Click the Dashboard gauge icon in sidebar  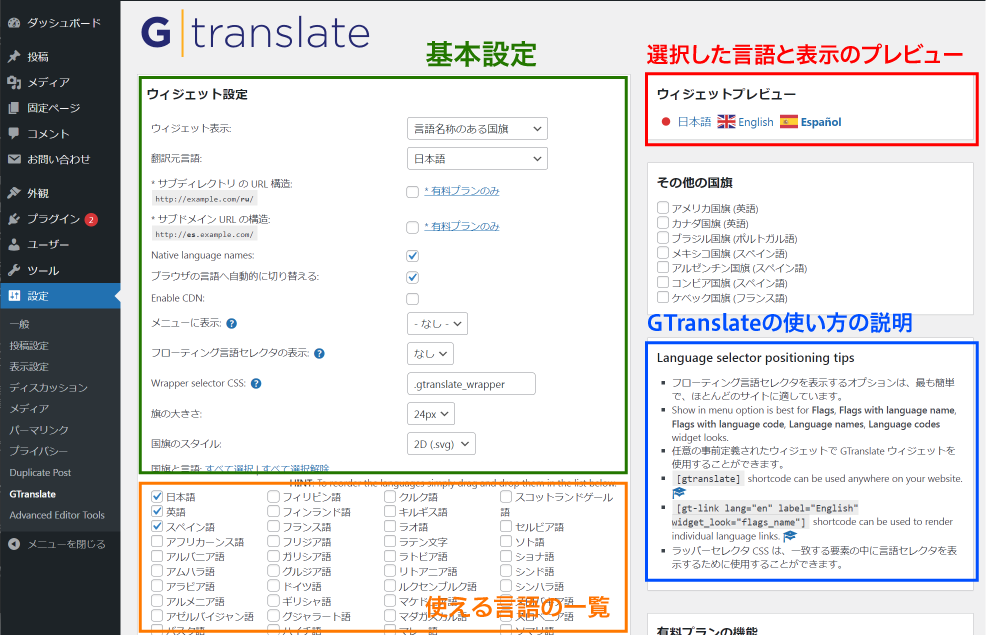click(14, 23)
